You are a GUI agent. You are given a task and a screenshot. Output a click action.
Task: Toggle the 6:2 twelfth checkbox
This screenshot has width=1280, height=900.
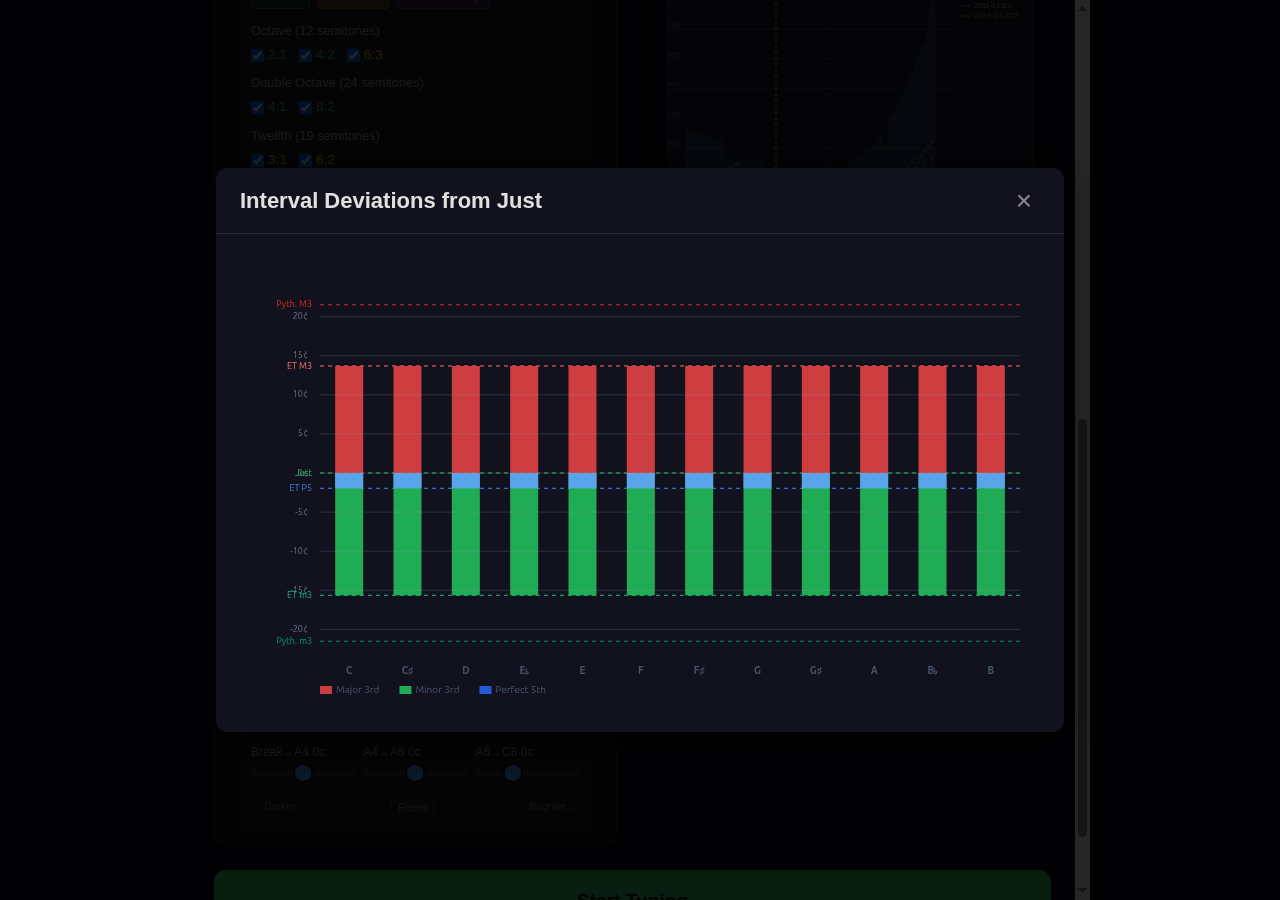(305, 160)
